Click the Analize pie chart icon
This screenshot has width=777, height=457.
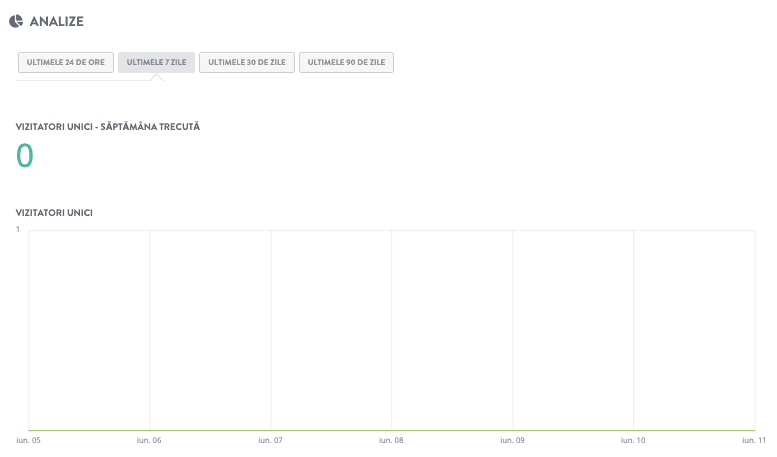point(16,21)
